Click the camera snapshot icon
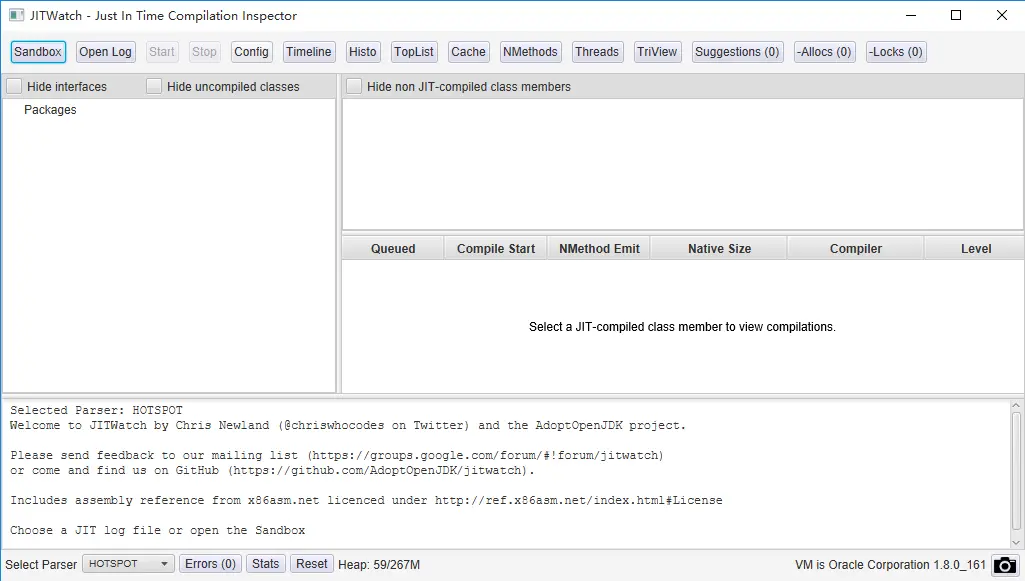The width and height of the screenshot is (1025, 581). [1005, 565]
